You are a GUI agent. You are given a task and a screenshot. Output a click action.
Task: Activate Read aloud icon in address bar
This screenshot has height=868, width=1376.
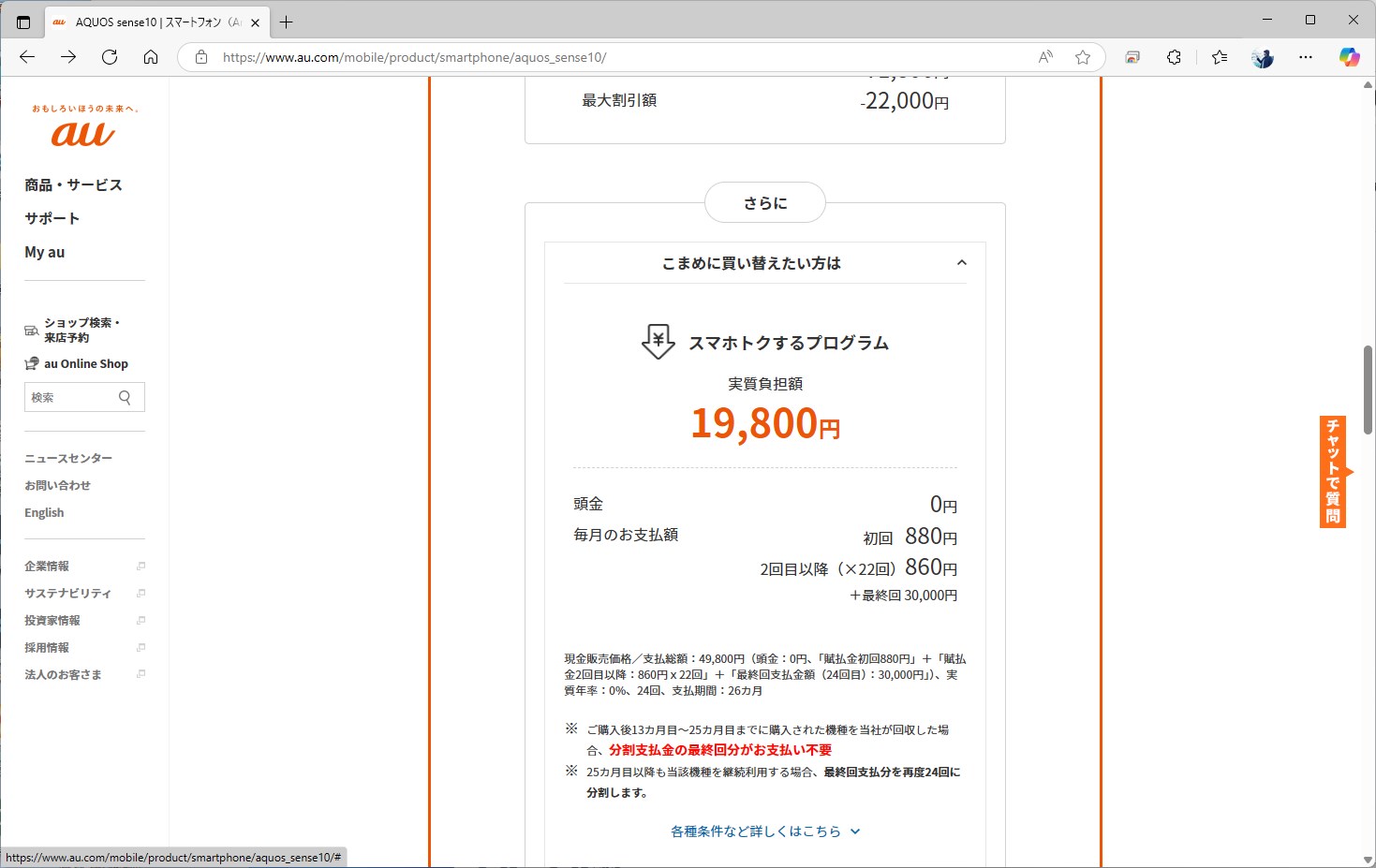pyautogui.click(x=1045, y=57)
